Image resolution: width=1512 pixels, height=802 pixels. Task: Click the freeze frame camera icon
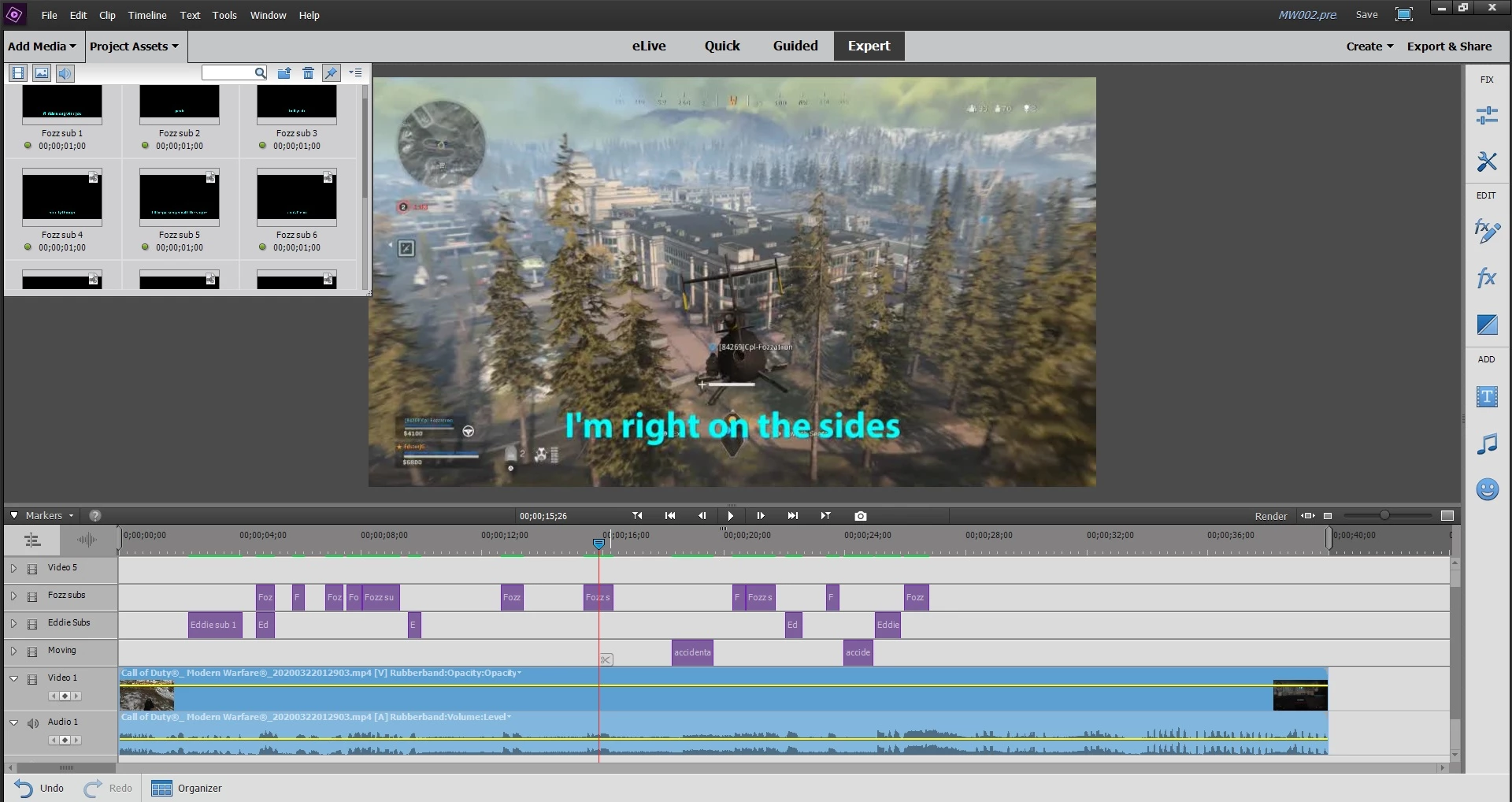[x=861, y=516]
